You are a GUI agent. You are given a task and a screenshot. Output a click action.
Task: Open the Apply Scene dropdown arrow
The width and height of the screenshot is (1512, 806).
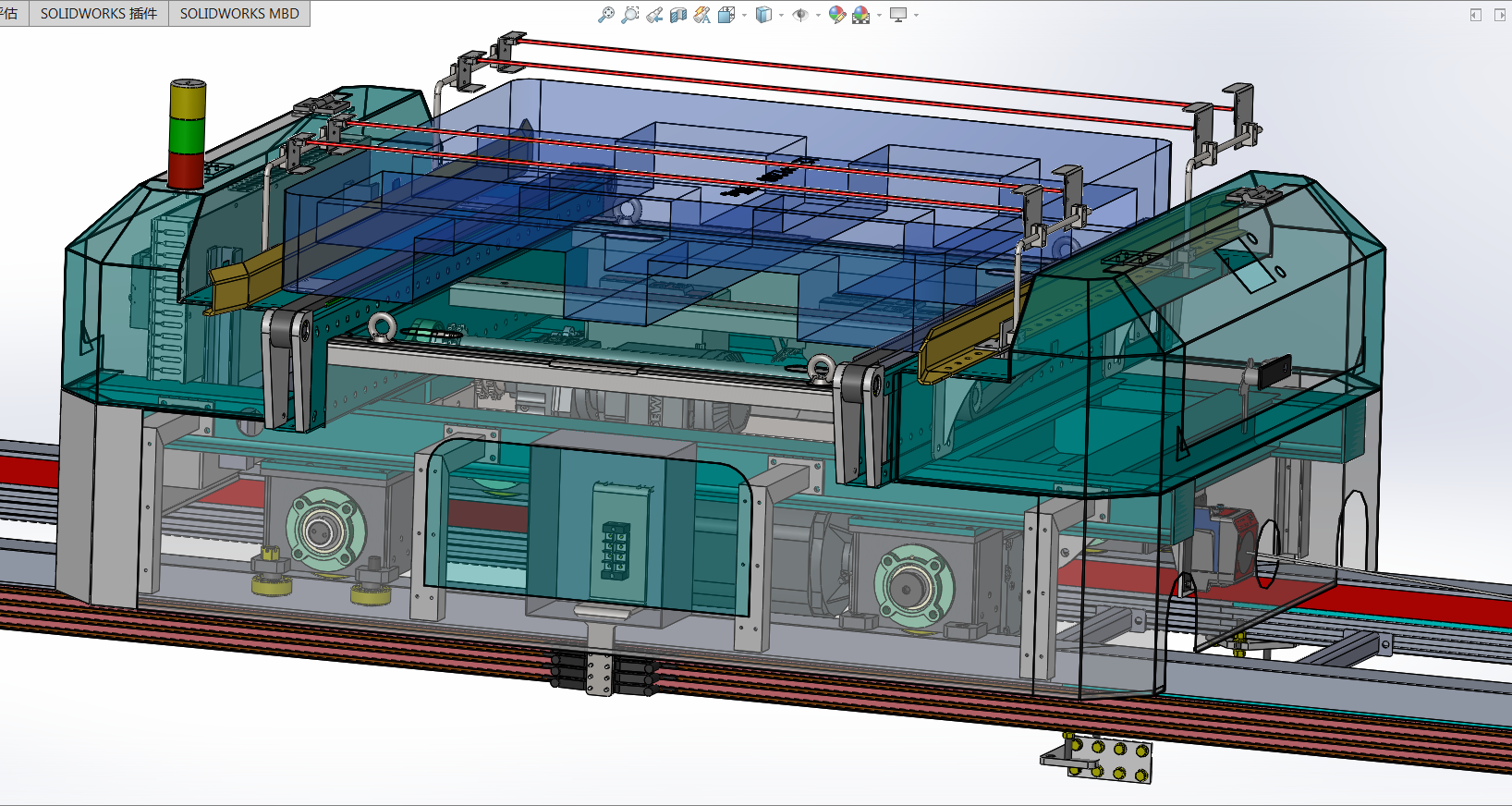pos(879,15)
